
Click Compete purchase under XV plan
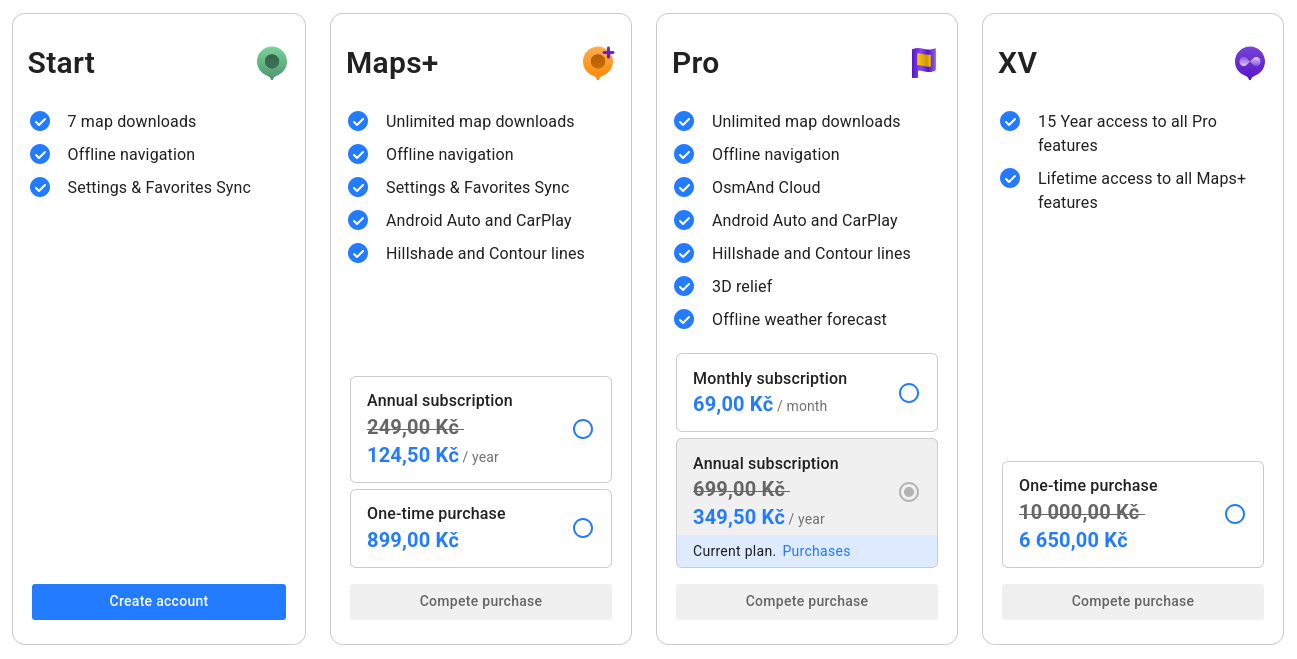point(1133,601)
